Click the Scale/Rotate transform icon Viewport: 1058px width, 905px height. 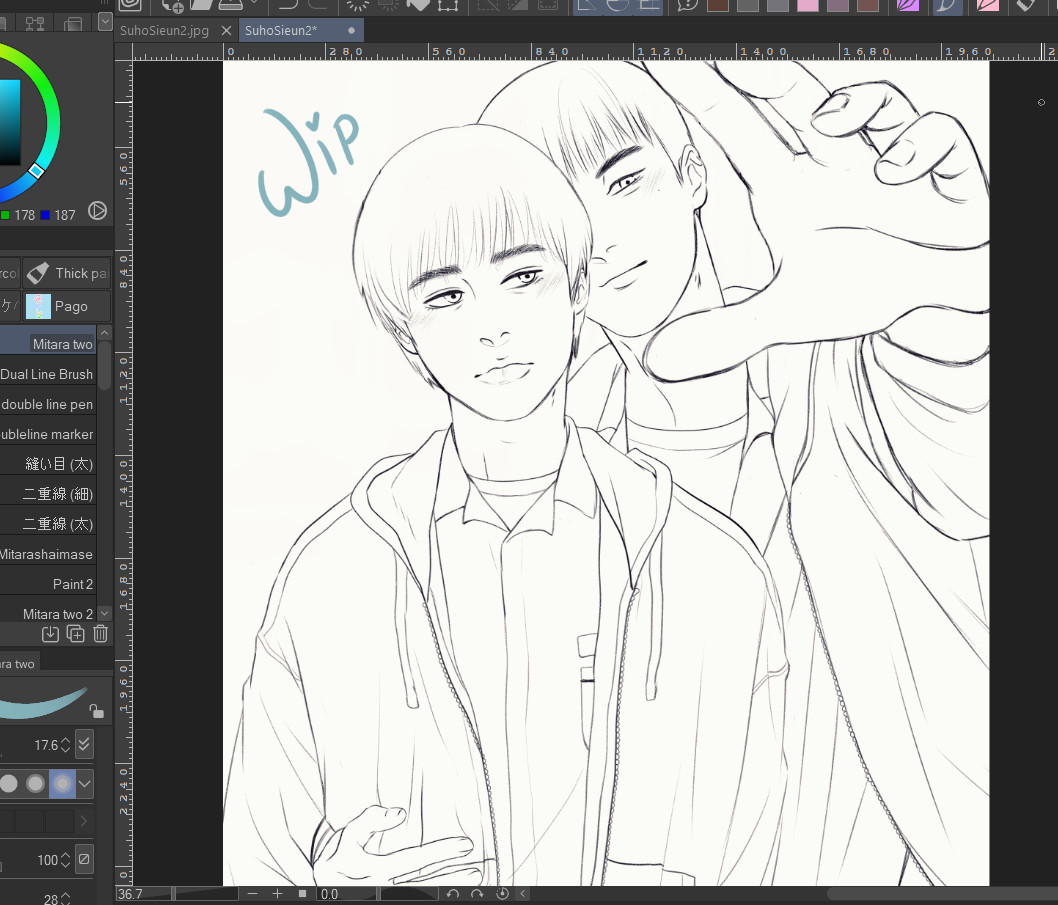click(448, 5)
